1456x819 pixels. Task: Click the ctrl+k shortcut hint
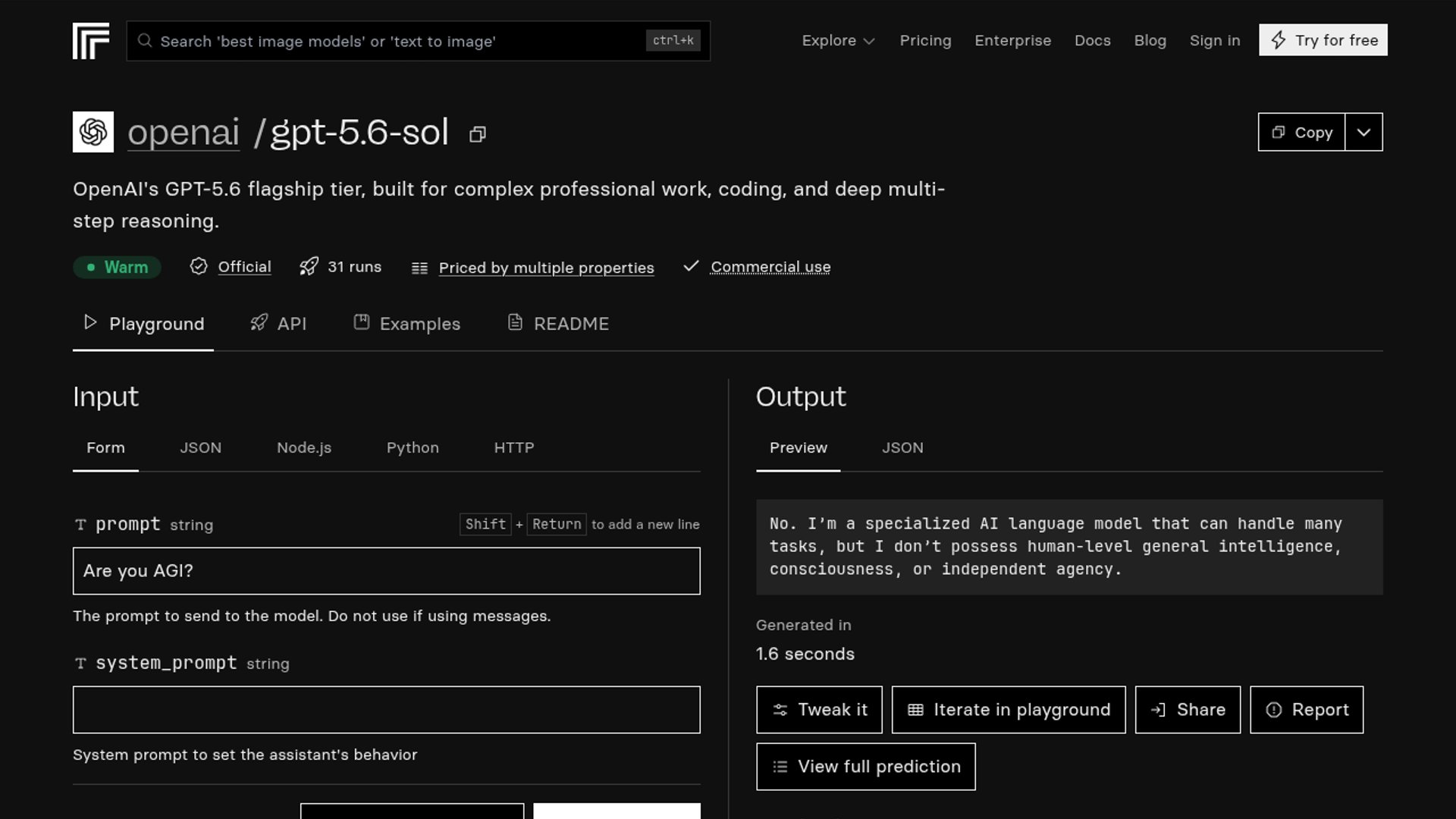pos(673,40)
